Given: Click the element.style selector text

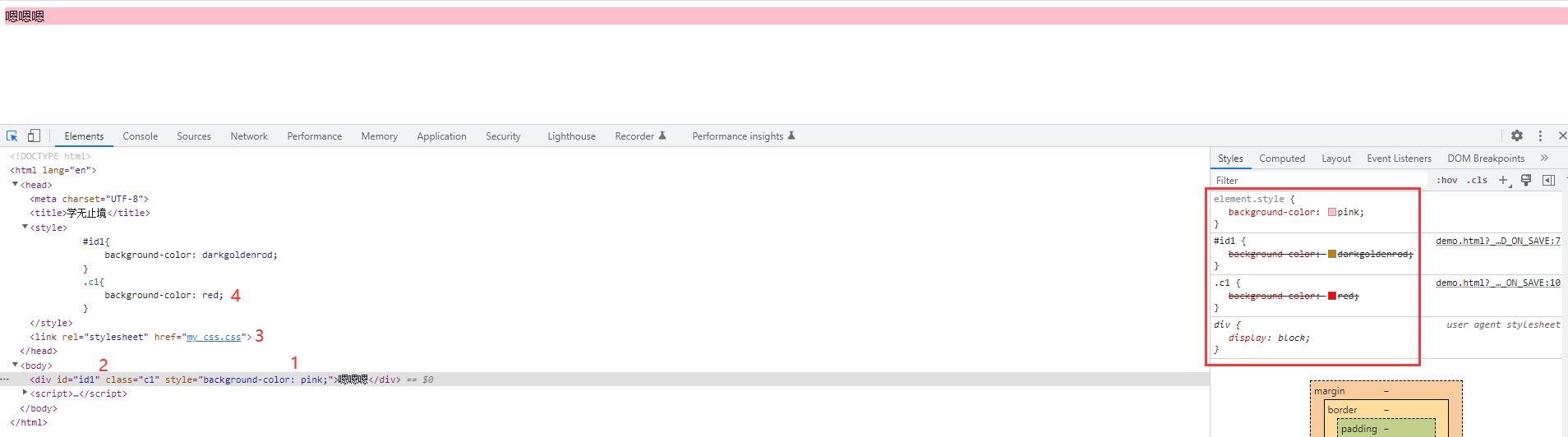Looking at the screenshot, I should click(1249, 199).
